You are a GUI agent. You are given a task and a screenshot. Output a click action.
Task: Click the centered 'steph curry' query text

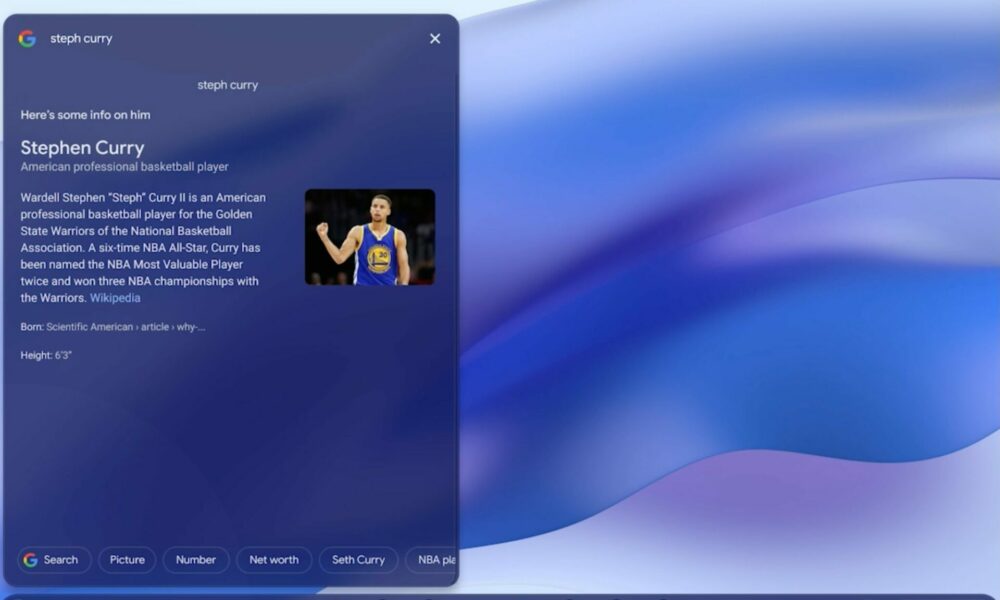pos(228,85)
